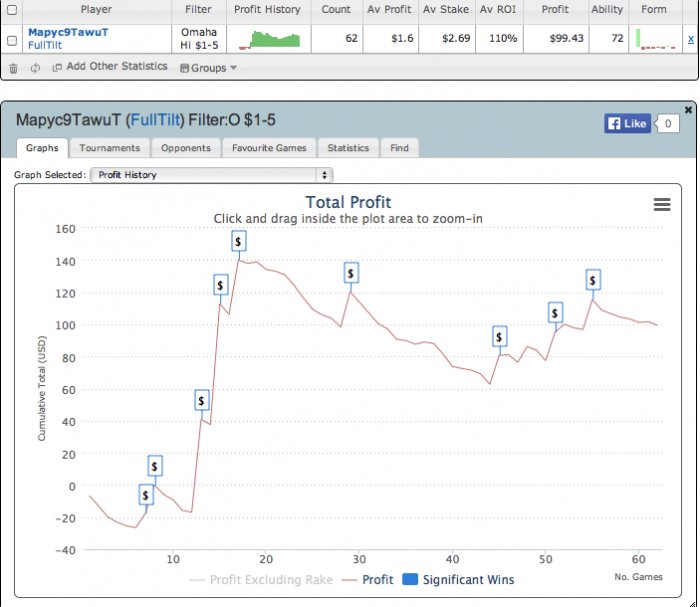Sort by the Filter column header
Viewport: 700px width, 607px height.
pos(198,9)
